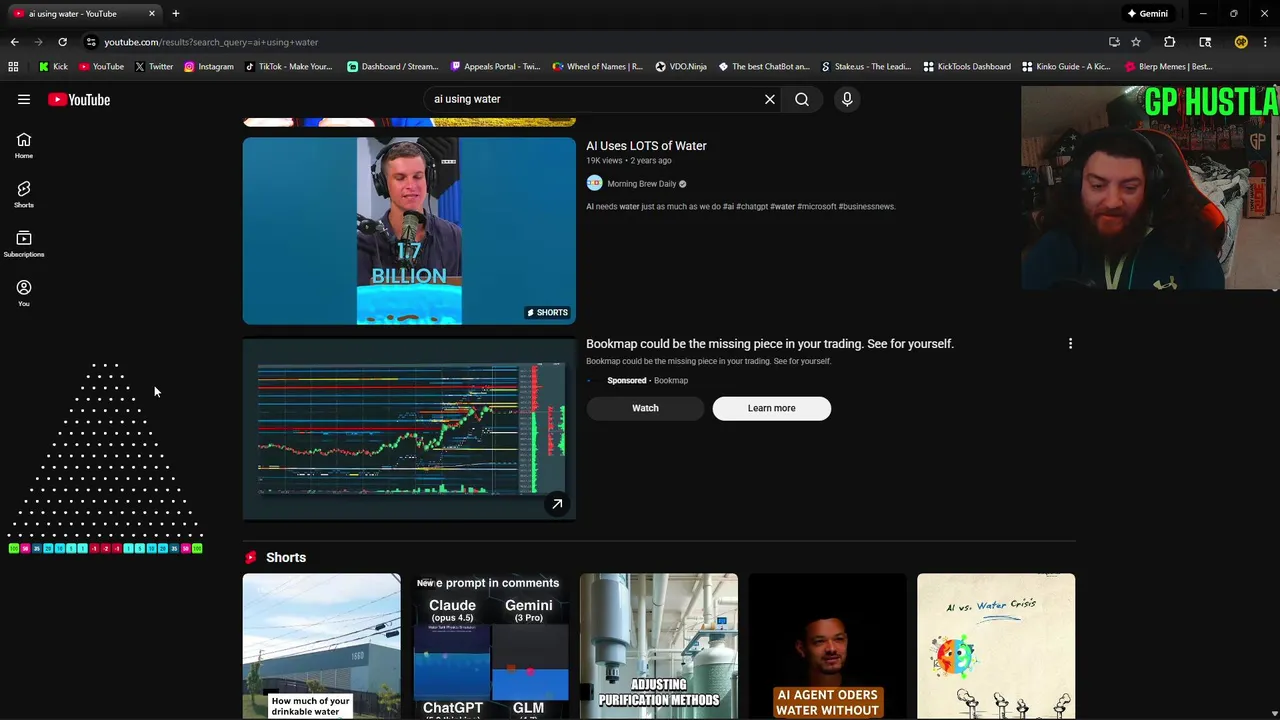Open the Claude vs Gemini comparison Short
This screenshot has width=1280, height=720.
pyautogui.click(x=490, y=646)
